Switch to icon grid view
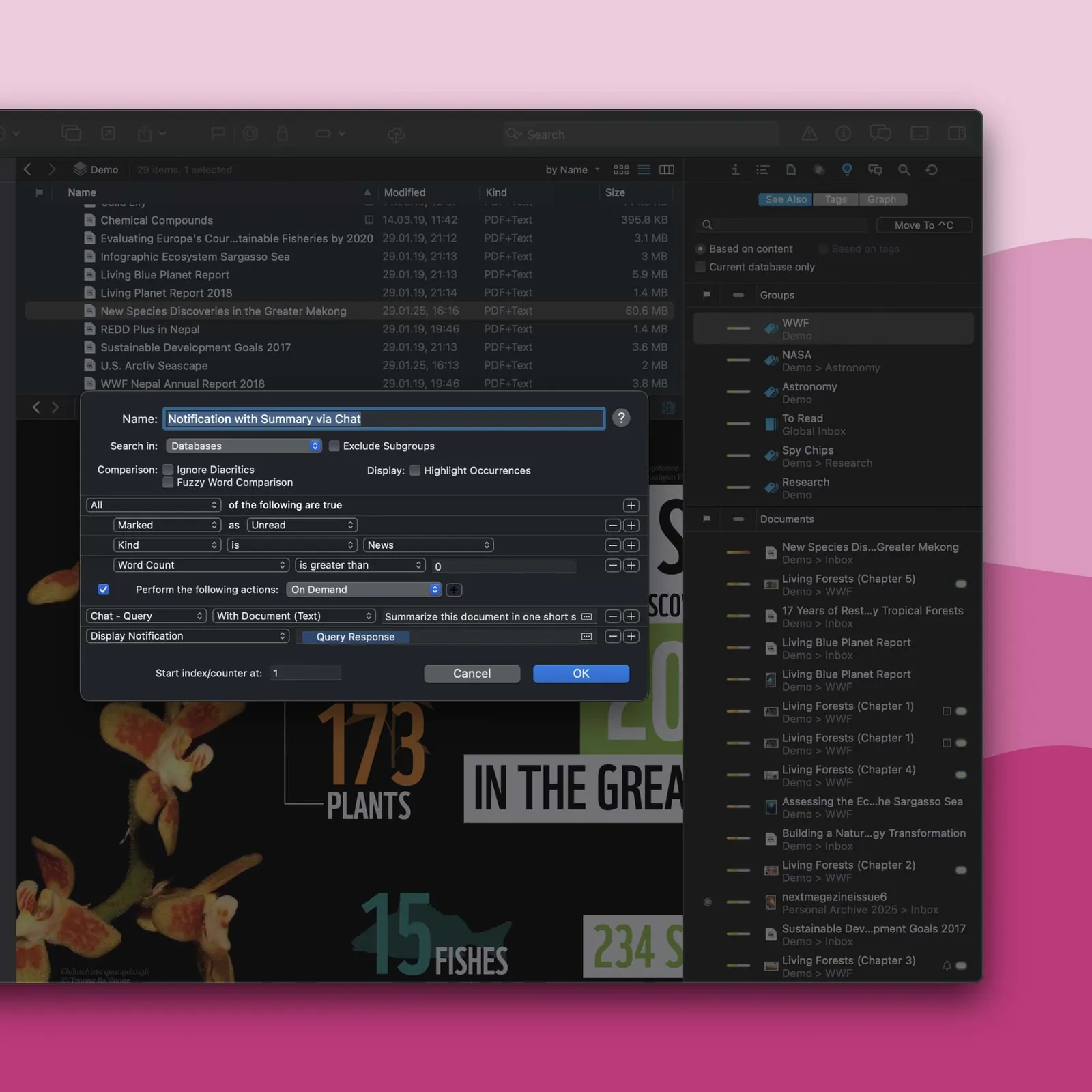1092x1092 pixels. (621, 169)
